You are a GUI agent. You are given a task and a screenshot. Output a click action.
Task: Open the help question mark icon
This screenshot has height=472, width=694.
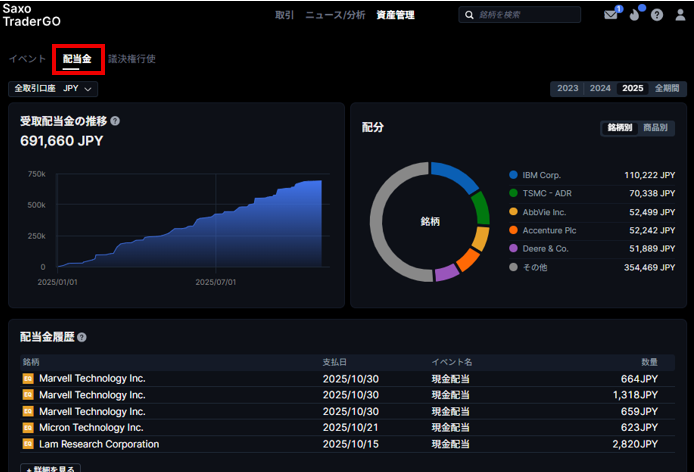[x=657, y=15]
